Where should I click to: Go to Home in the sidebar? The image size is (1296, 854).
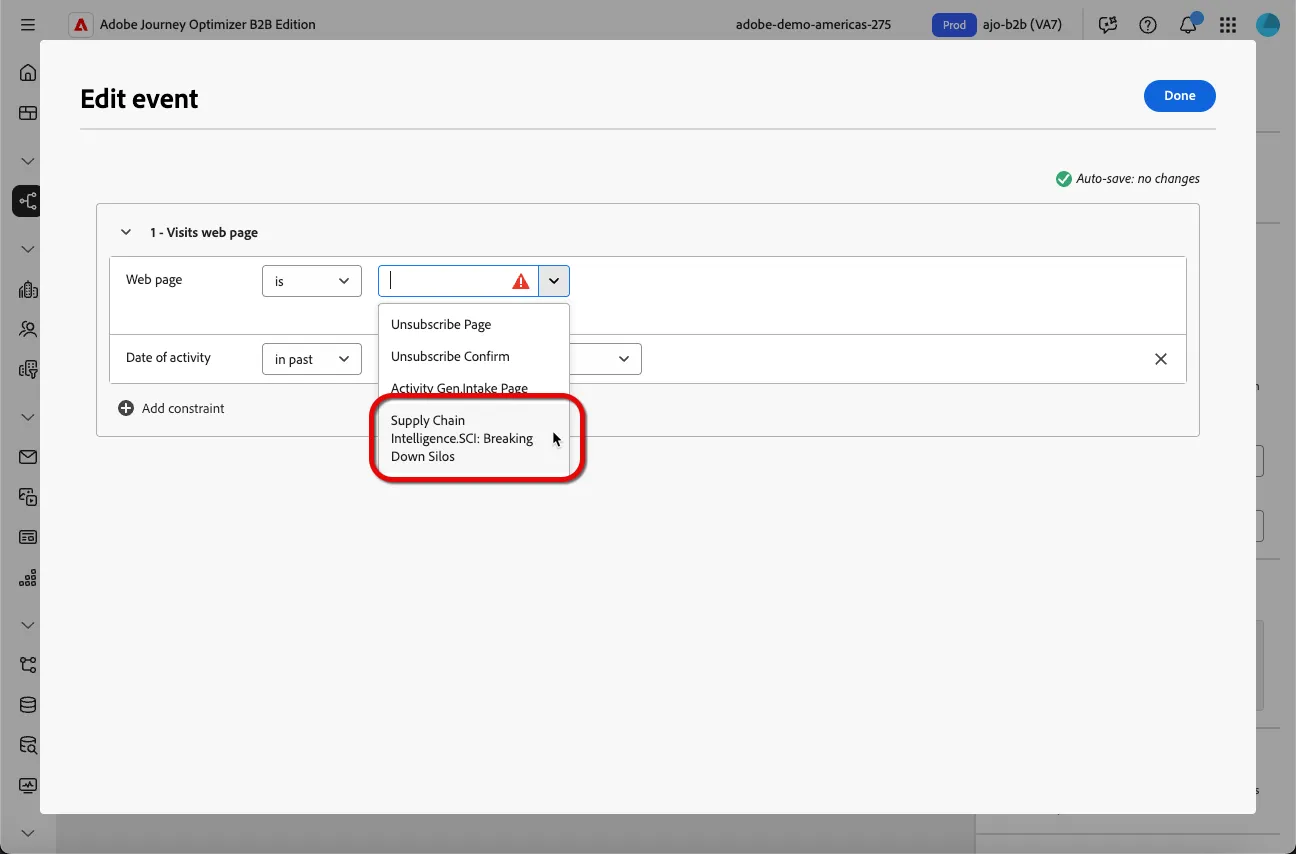pos(28,72)
